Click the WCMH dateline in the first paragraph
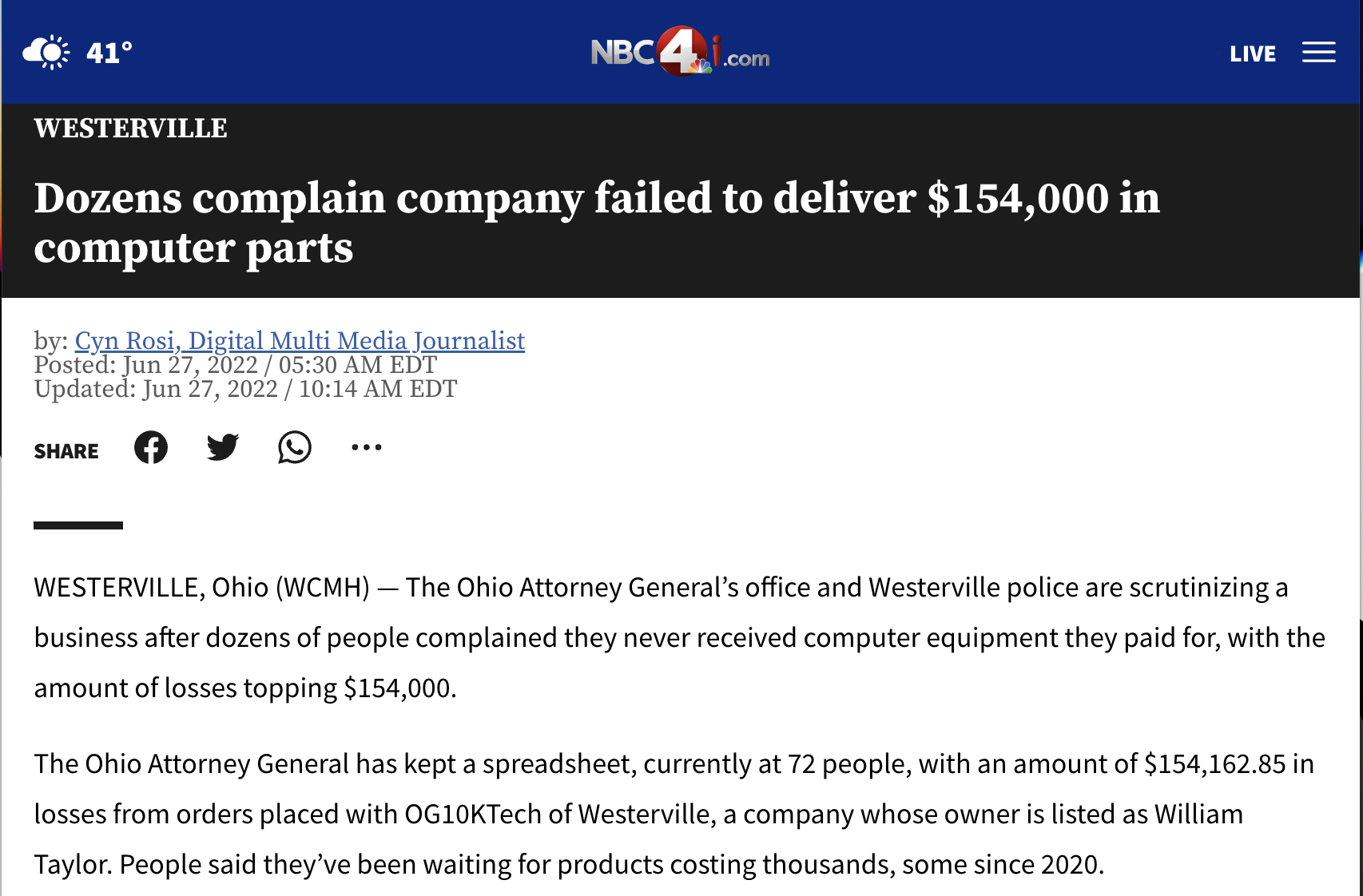Viewport: 1363px width, 896px height. [x=323, y=588]
